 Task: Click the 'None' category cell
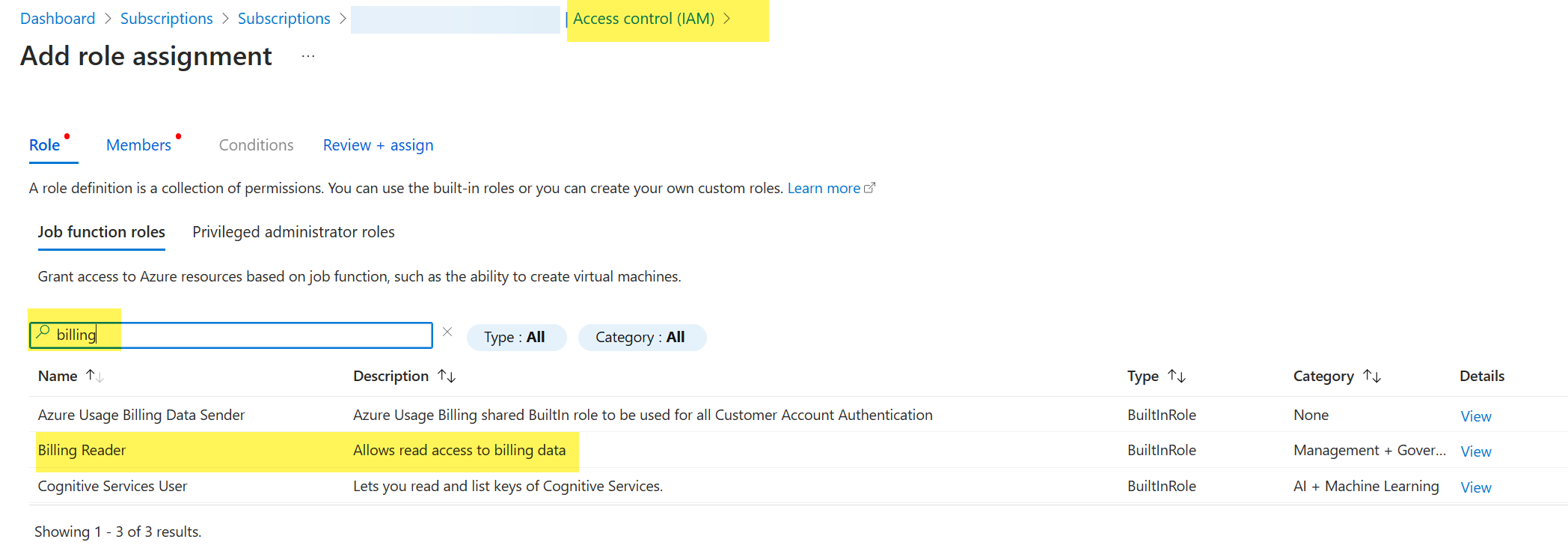tap(1311, 415)
